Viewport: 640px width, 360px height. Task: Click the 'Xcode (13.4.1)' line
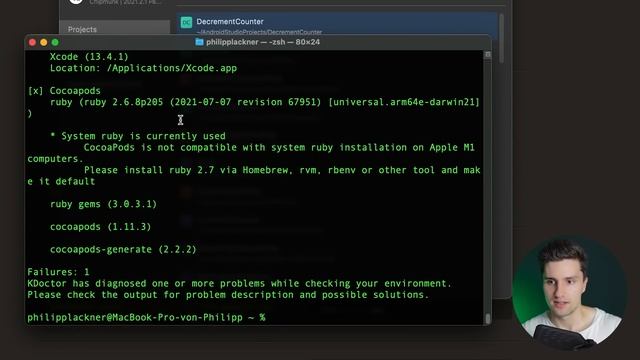pos(89,57)
